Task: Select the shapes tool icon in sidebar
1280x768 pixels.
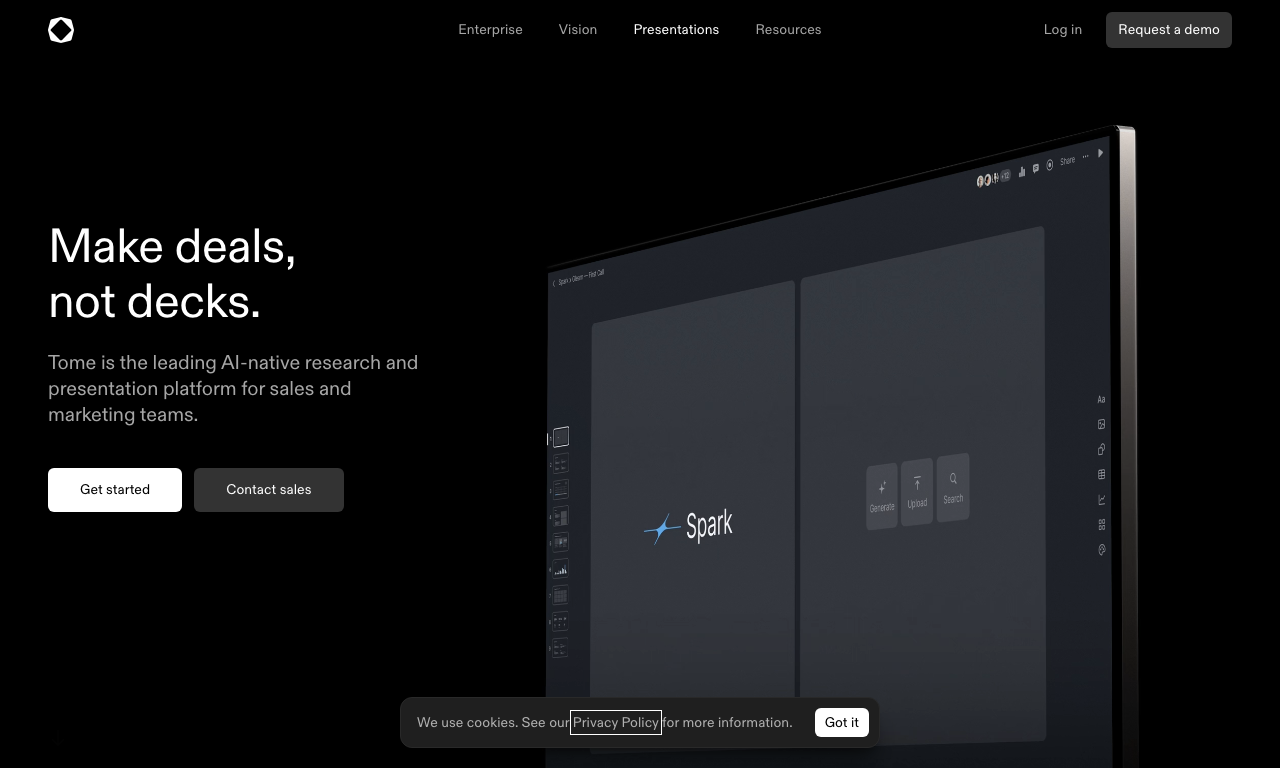Action: tap(1101, 449)
